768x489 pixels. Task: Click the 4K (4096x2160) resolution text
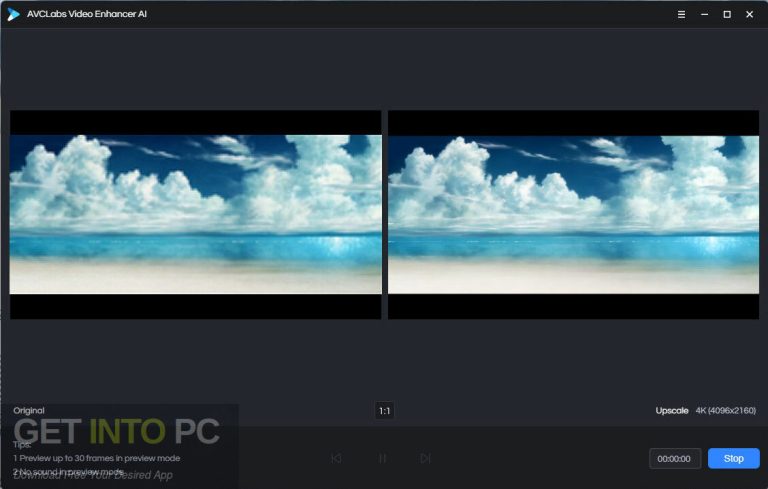[727, 411]
